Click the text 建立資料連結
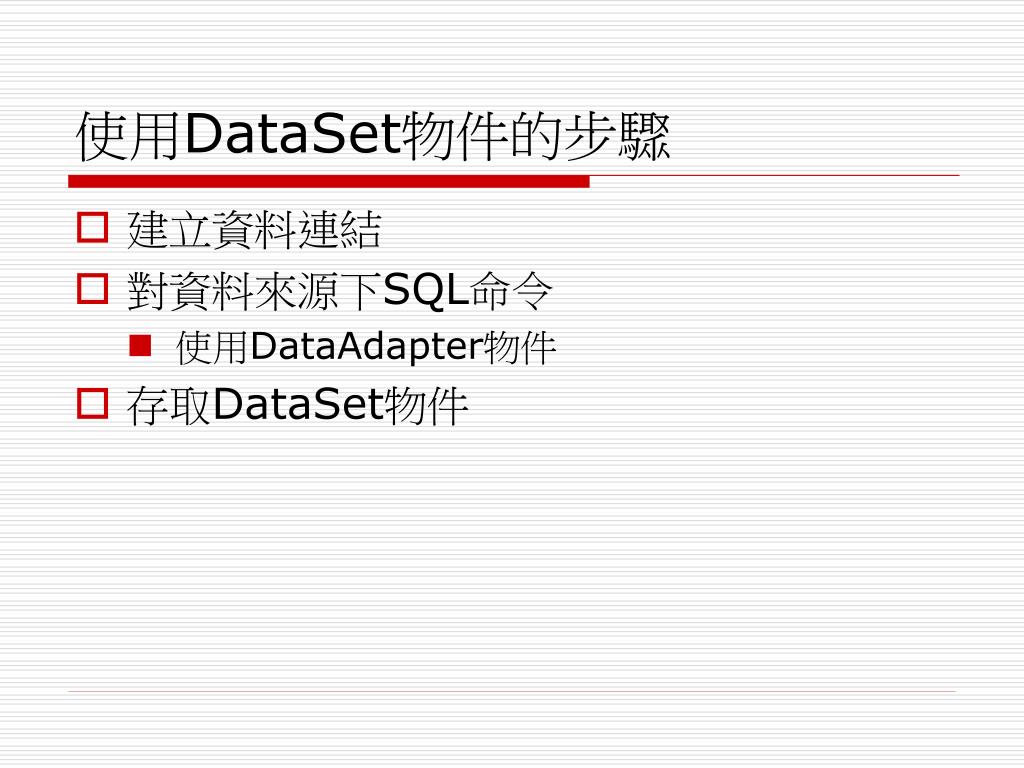1024x768 pixels. [x=254, y=229]
